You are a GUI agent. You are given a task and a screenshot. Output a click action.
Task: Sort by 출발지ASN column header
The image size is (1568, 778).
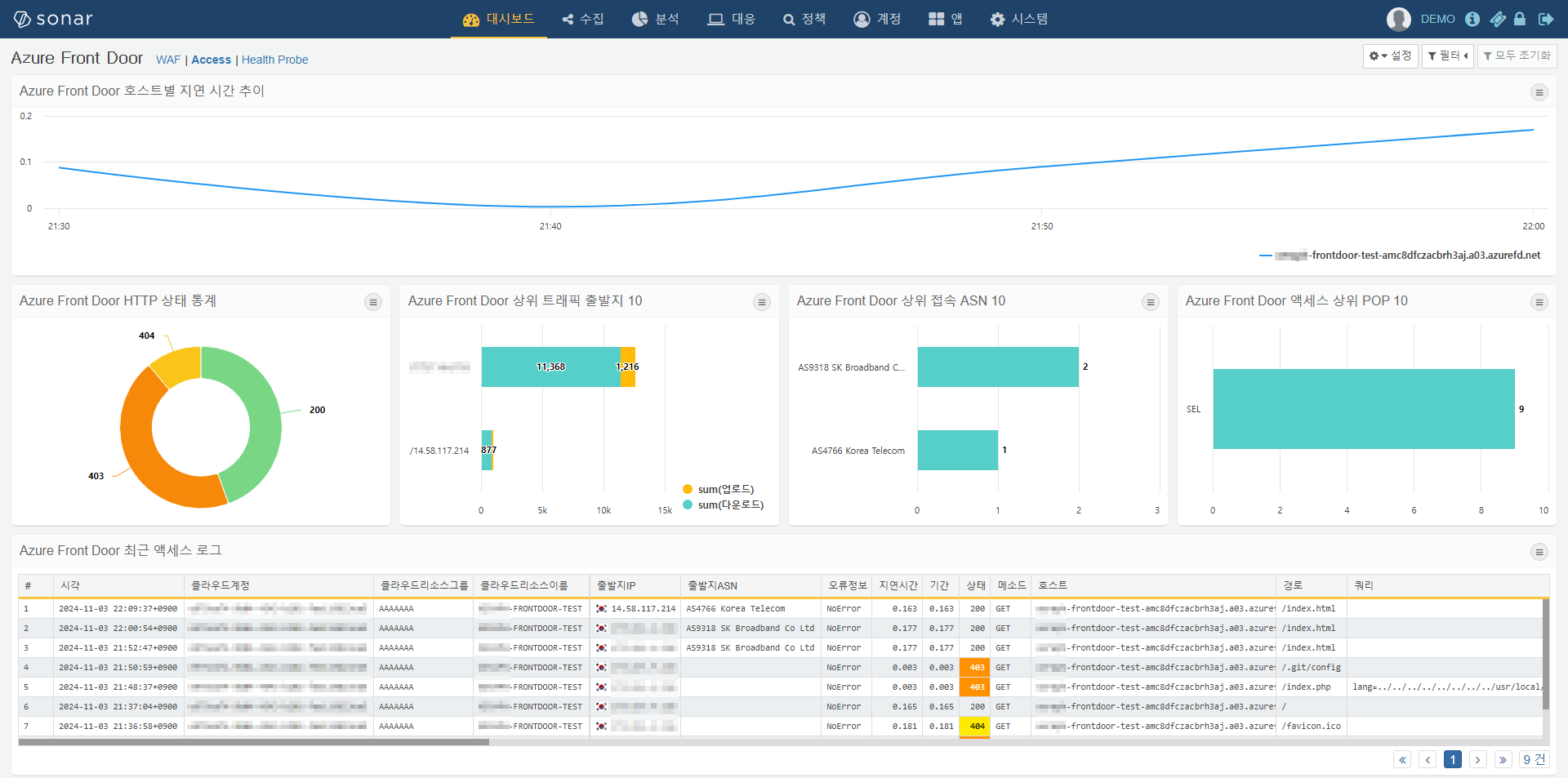tap(751, 585)
